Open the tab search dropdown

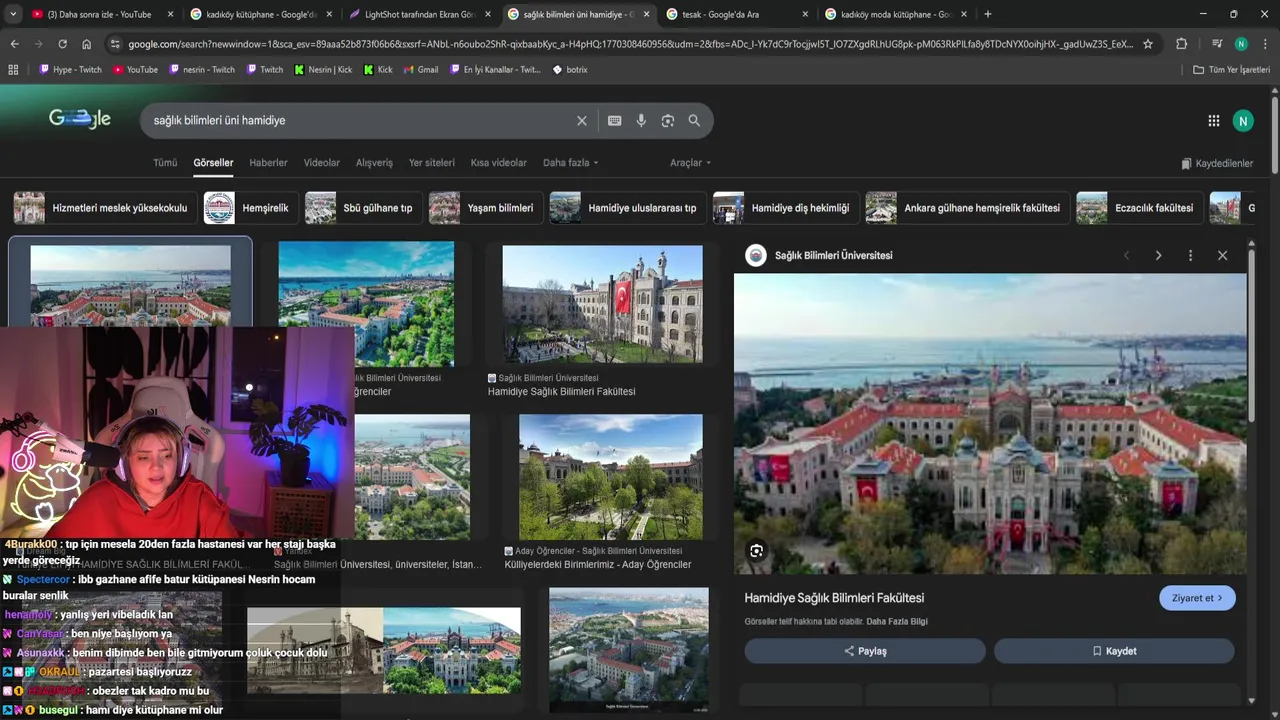tap(14, 14)
